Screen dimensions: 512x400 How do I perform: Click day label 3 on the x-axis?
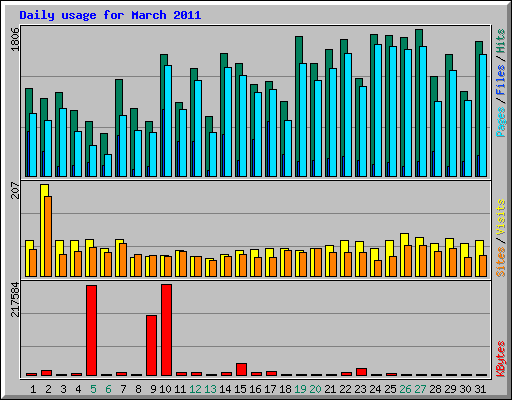(63, 389)
